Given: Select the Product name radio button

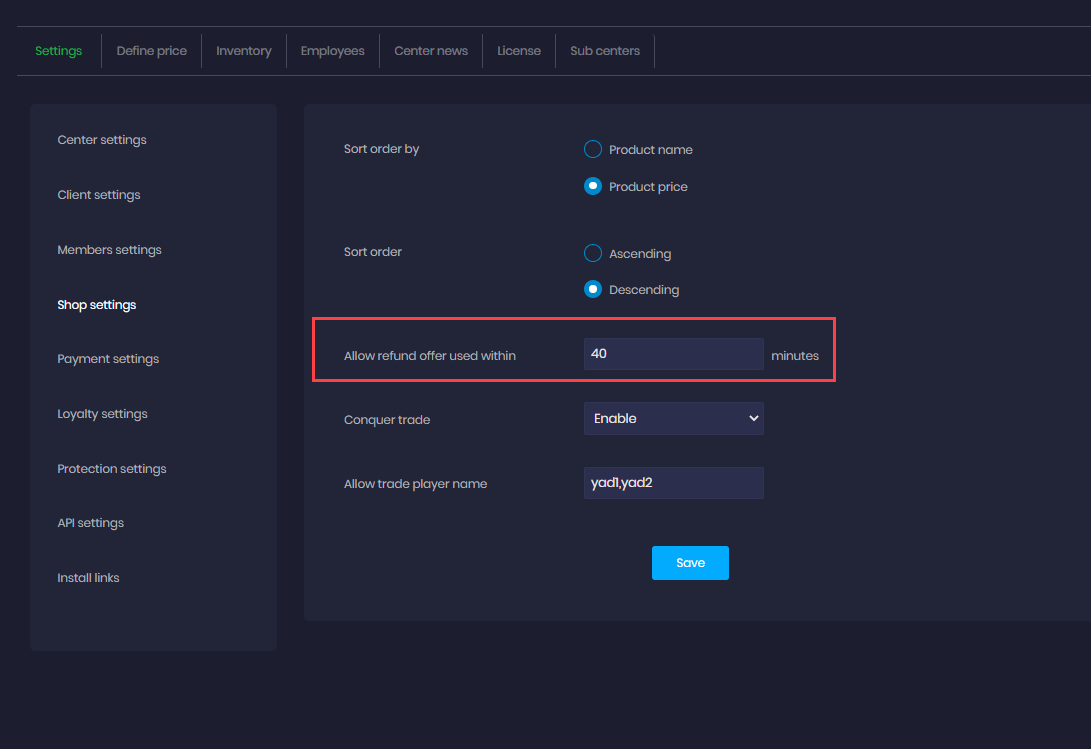Looking at the screenshot, I should [593, 149].
